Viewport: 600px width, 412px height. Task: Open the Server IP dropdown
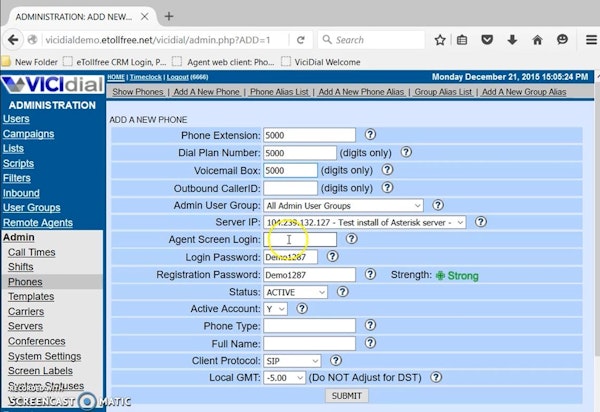[364, 222]
